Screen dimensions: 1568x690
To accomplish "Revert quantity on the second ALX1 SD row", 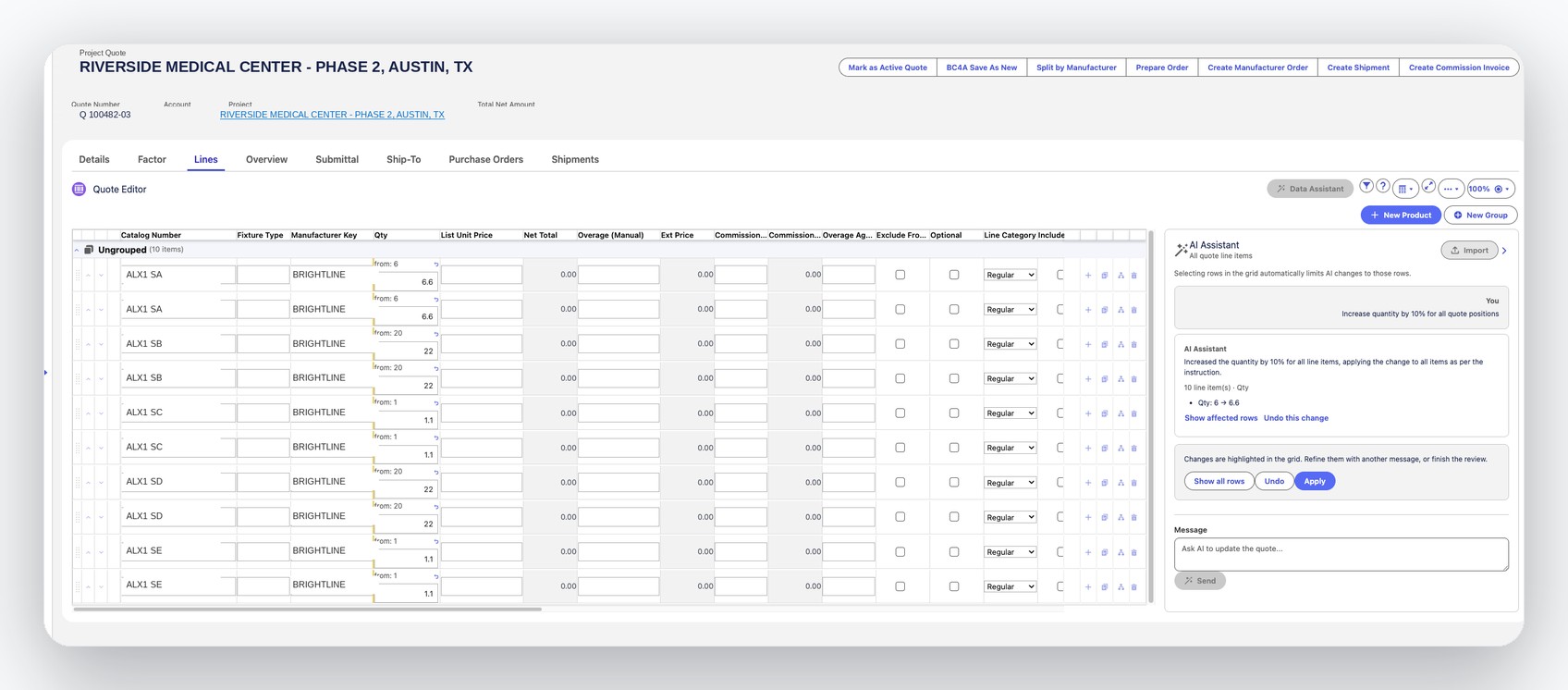I will pyautogui.click(x=436, y=507).
